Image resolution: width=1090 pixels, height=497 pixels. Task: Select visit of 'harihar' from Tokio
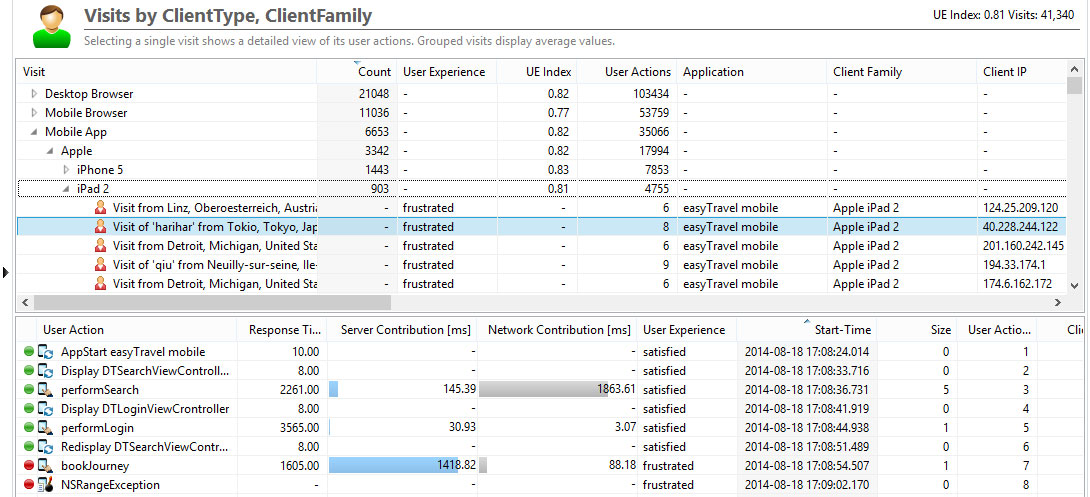click(x=214, y=227)
